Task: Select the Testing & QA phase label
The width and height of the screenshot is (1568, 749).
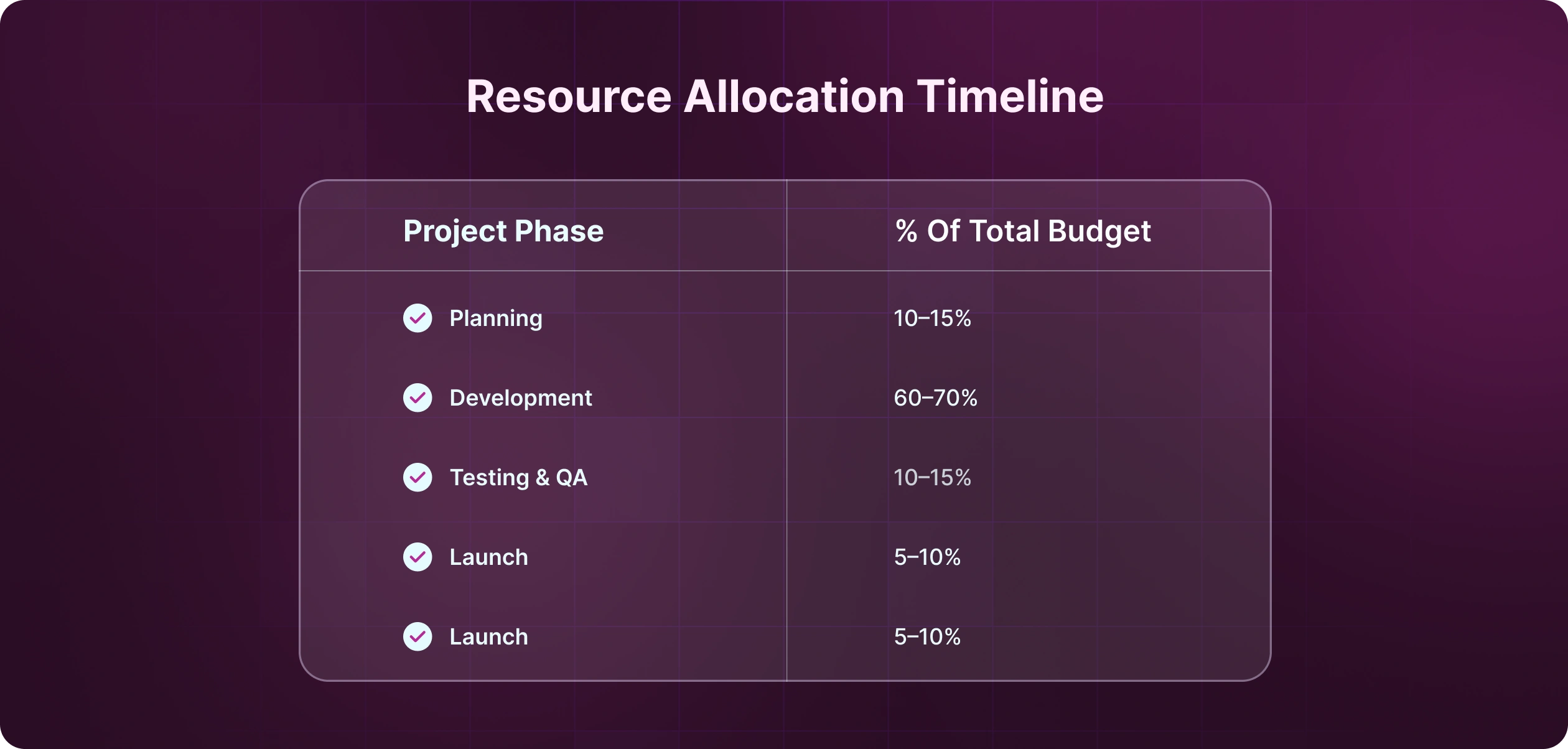Action: click(518, 478)
